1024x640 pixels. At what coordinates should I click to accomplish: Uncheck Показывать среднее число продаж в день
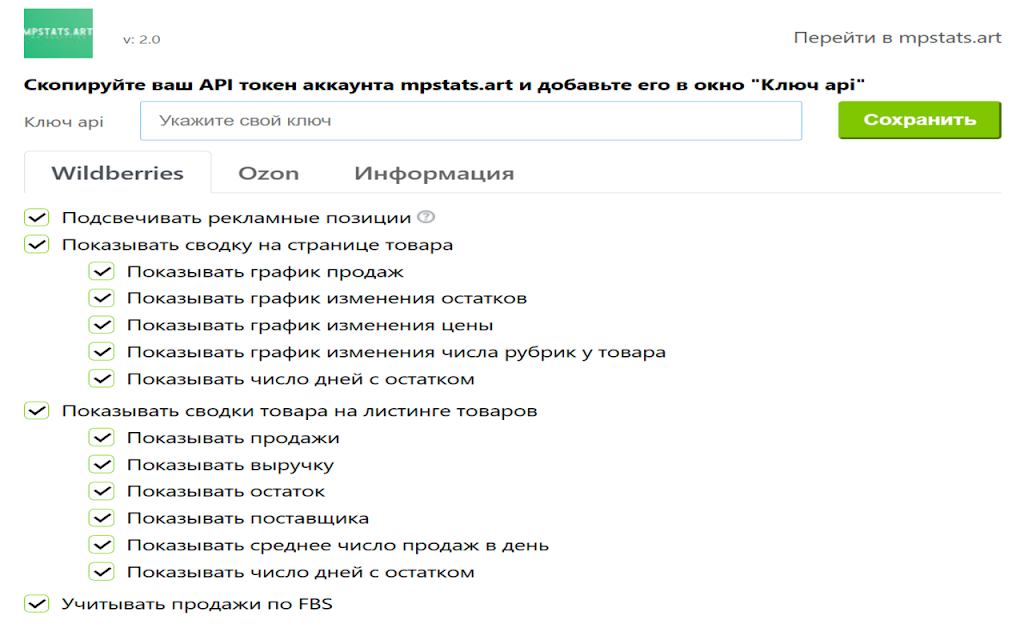point(102,545)
